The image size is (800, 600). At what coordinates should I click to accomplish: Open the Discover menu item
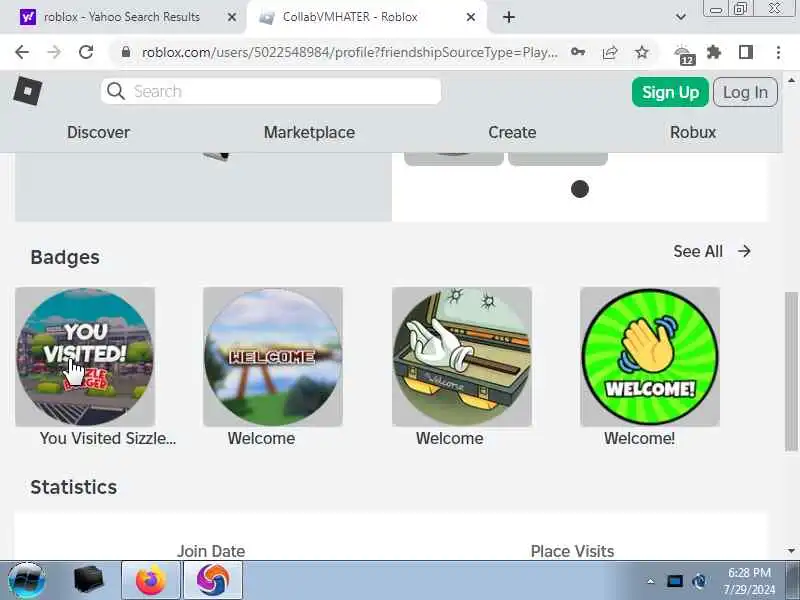[x=98, y=132]
